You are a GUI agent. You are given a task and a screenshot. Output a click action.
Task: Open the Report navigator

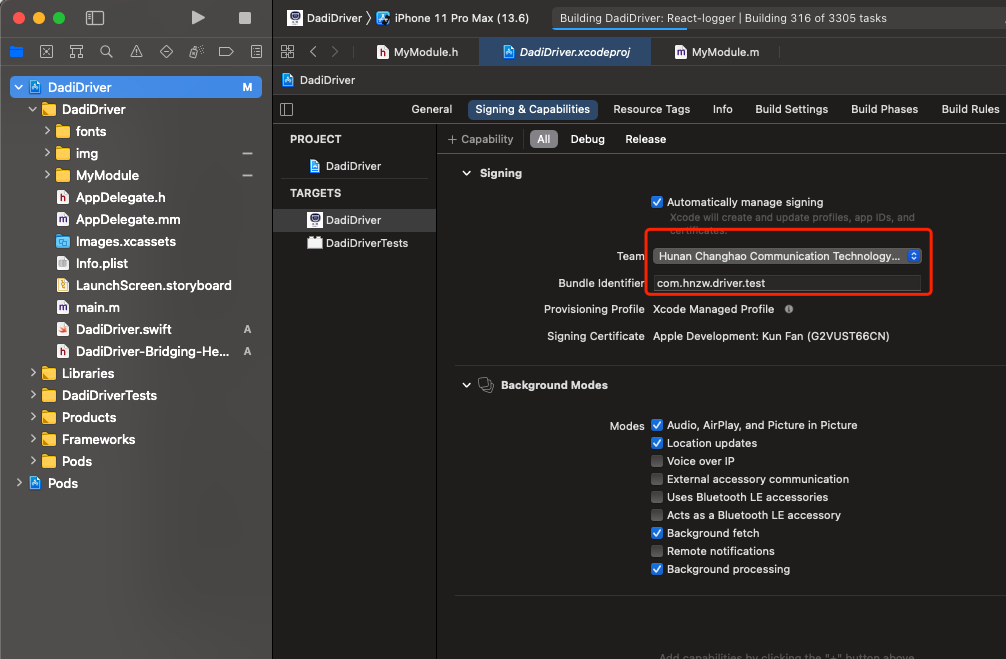(256, 52)
